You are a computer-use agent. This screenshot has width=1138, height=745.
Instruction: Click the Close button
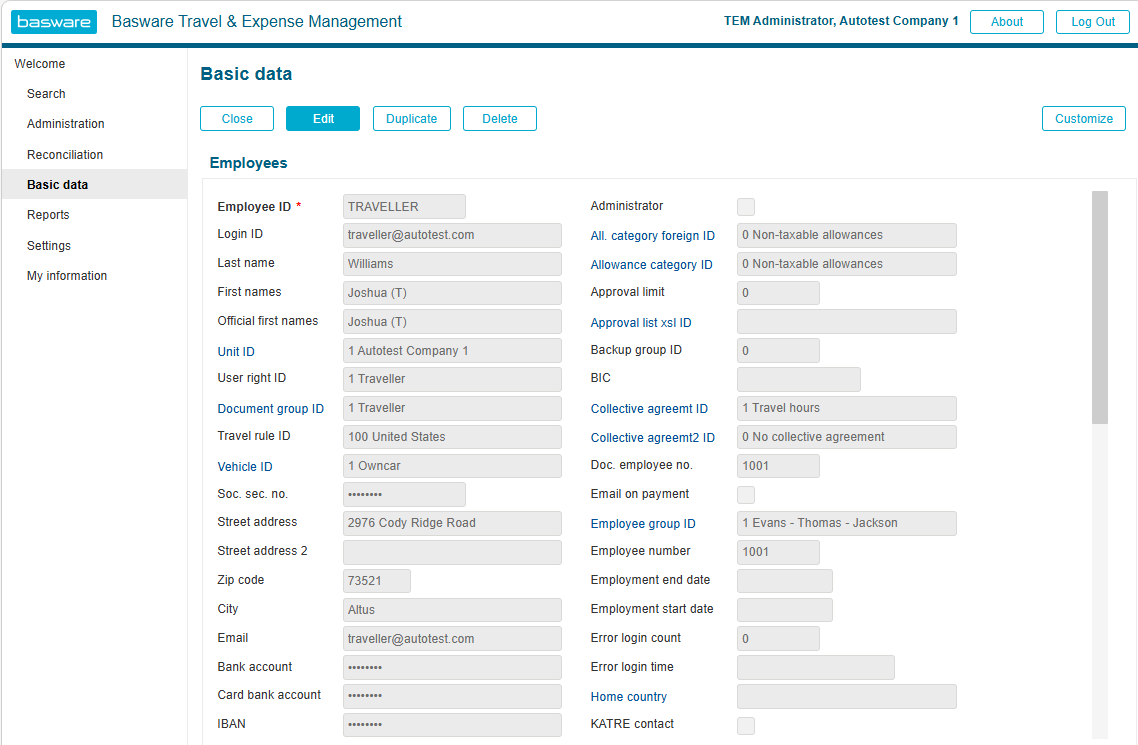coord(237,119)
